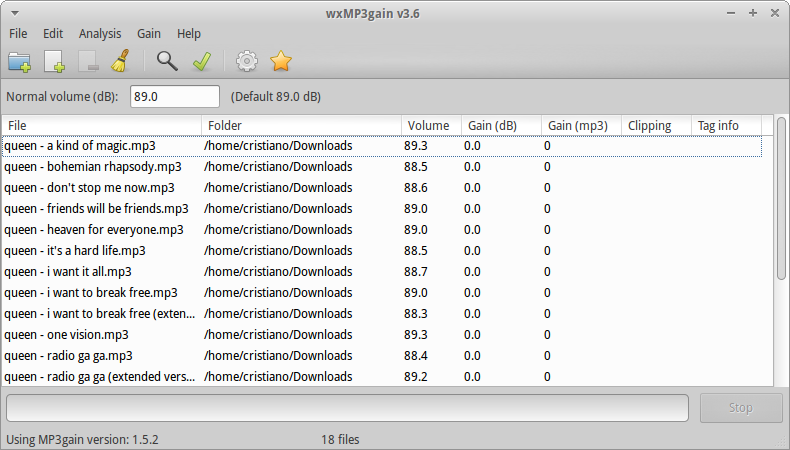Image resolution: width=790 pixels, height=450 pixels.
Task: Open the Help menu
Action: [x=189, y=34]
